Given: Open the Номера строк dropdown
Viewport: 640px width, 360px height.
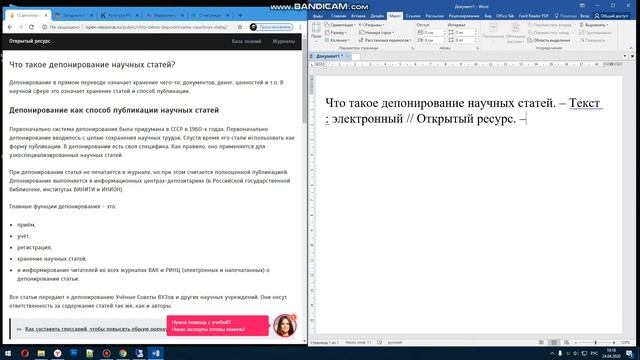Looking at the screenshot, I should tap(376, 33).
